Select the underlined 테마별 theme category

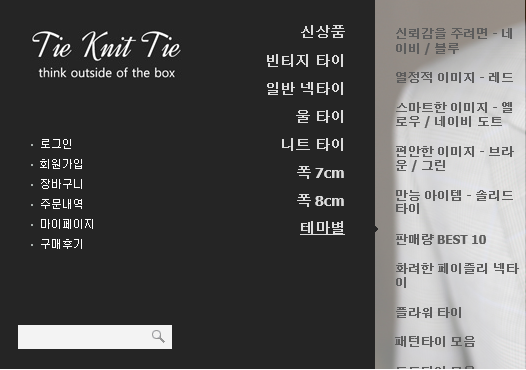tap(322, 228)
